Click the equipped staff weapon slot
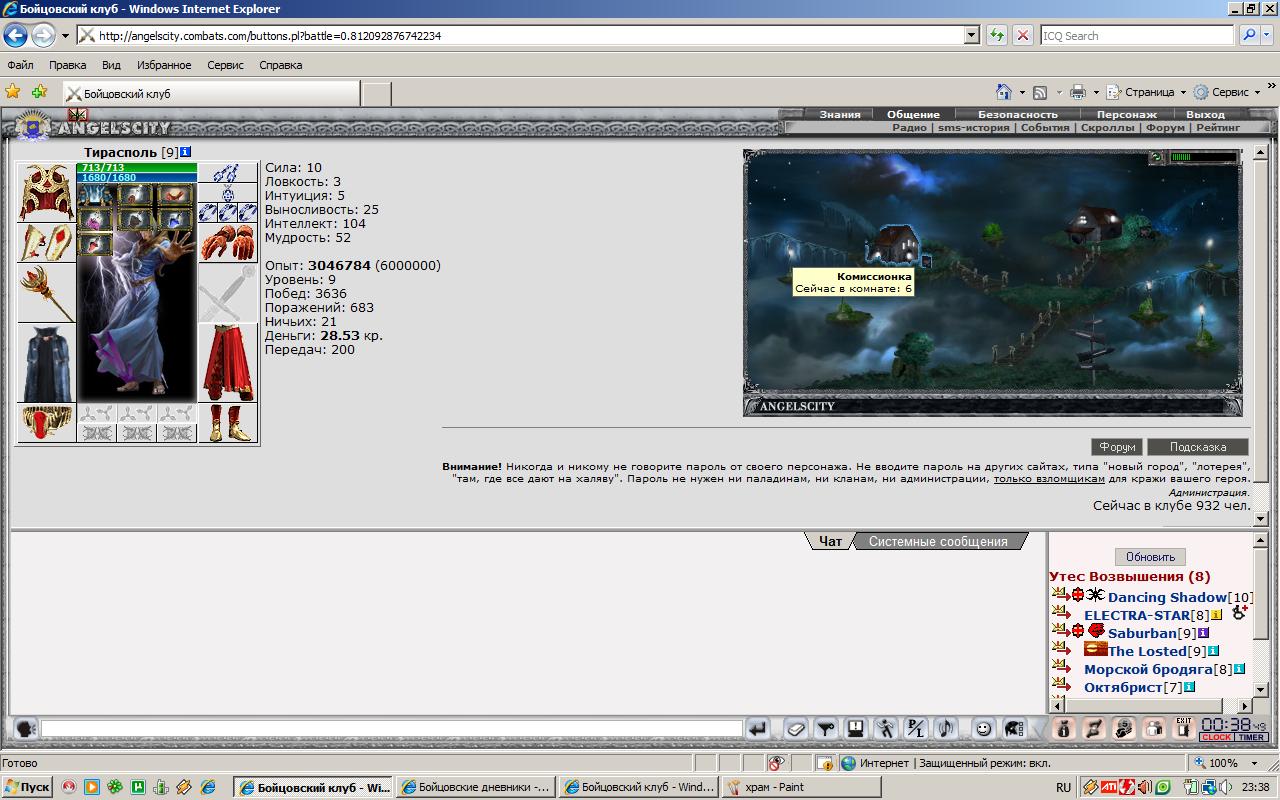Viewport: 1280px width, 800px height. (x=46, y=293)
